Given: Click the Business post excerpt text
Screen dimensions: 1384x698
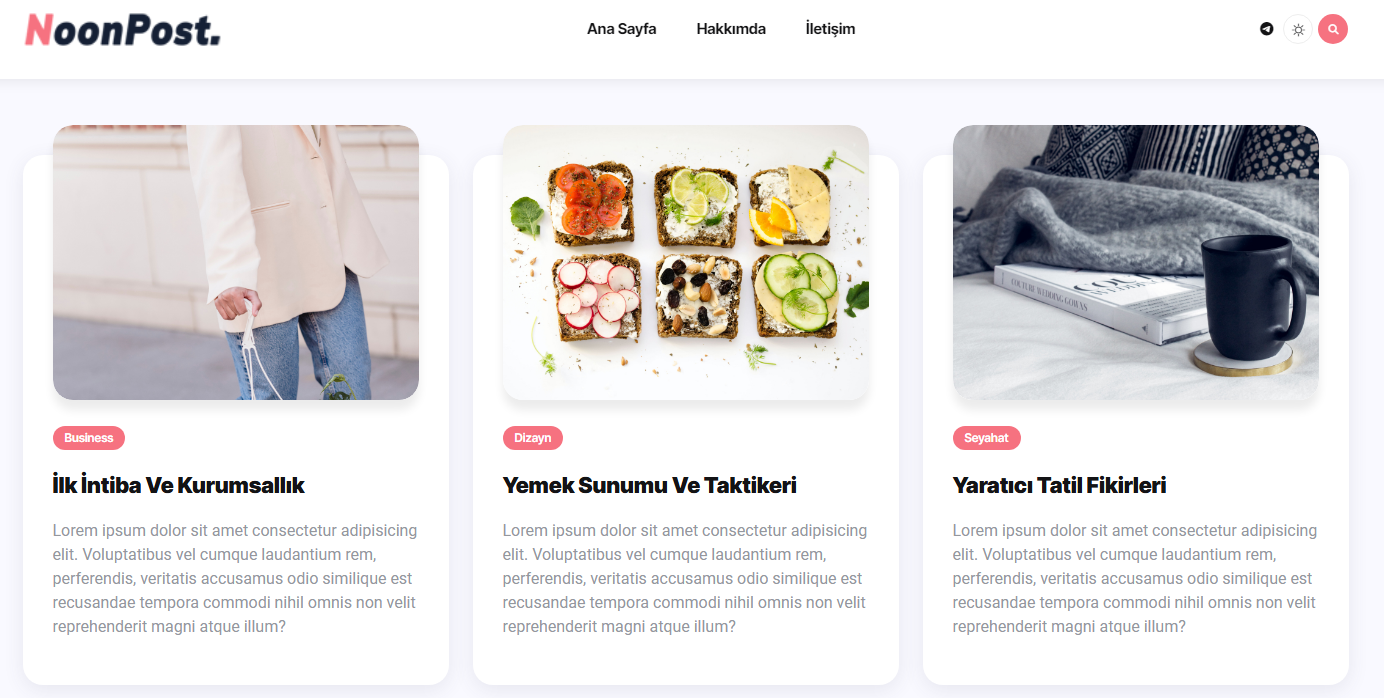Looking at the screenshot, I should (x=236, y=578).
